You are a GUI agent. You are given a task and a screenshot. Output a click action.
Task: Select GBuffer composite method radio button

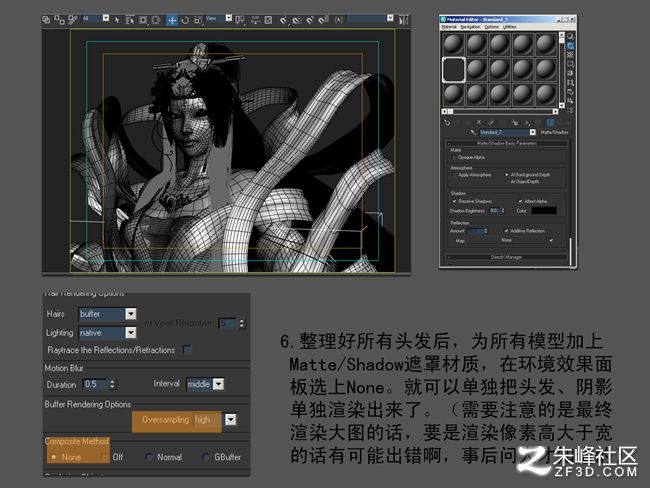pos(205,457)
